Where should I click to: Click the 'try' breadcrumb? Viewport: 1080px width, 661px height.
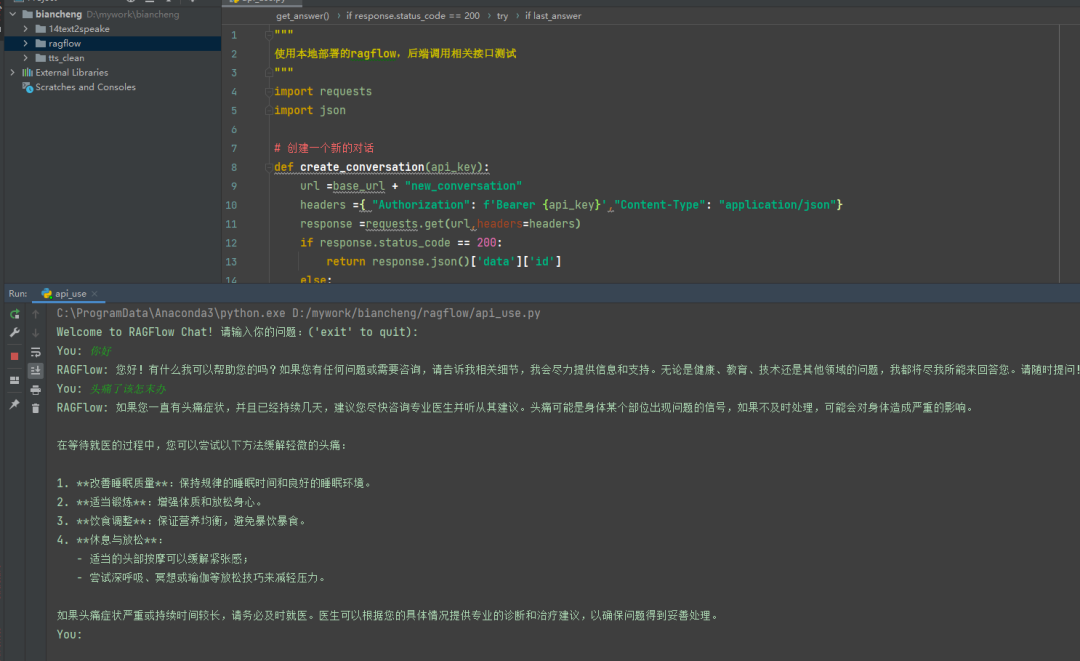(502, 16)
